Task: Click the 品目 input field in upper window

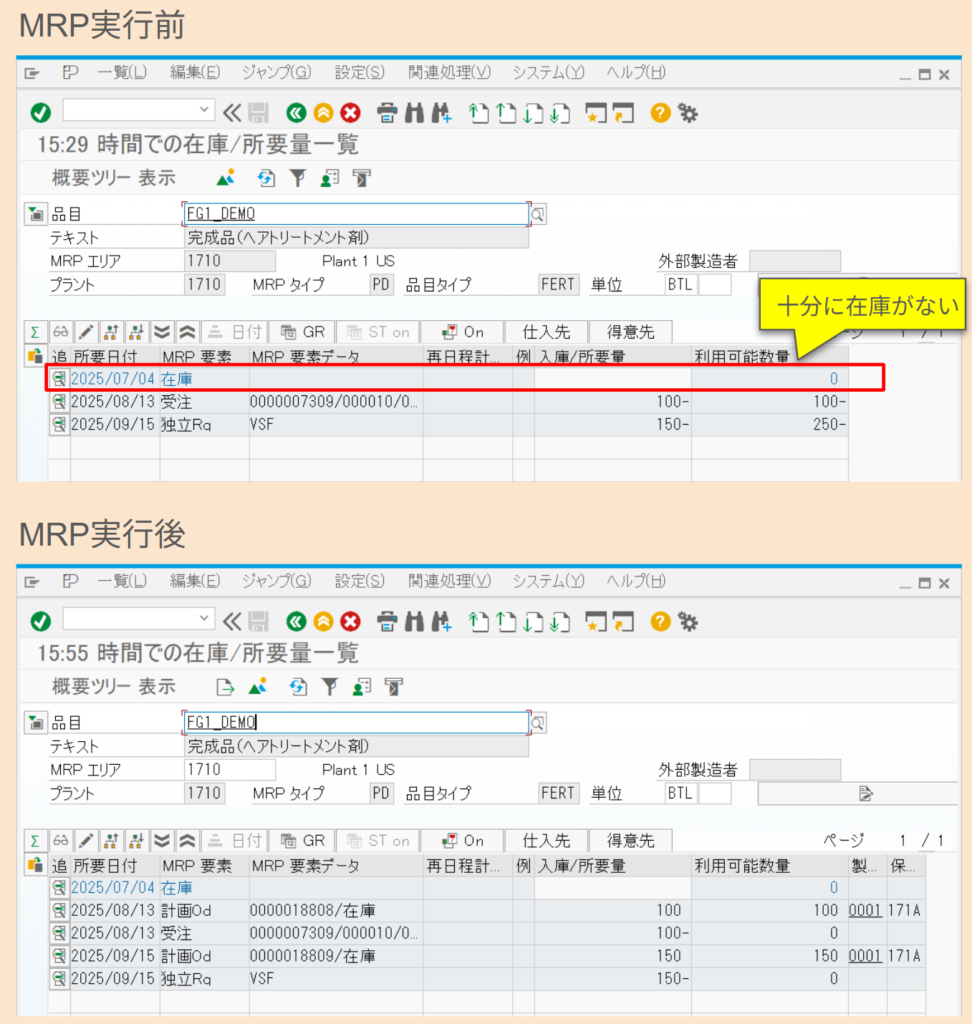Action: (356, 214)
